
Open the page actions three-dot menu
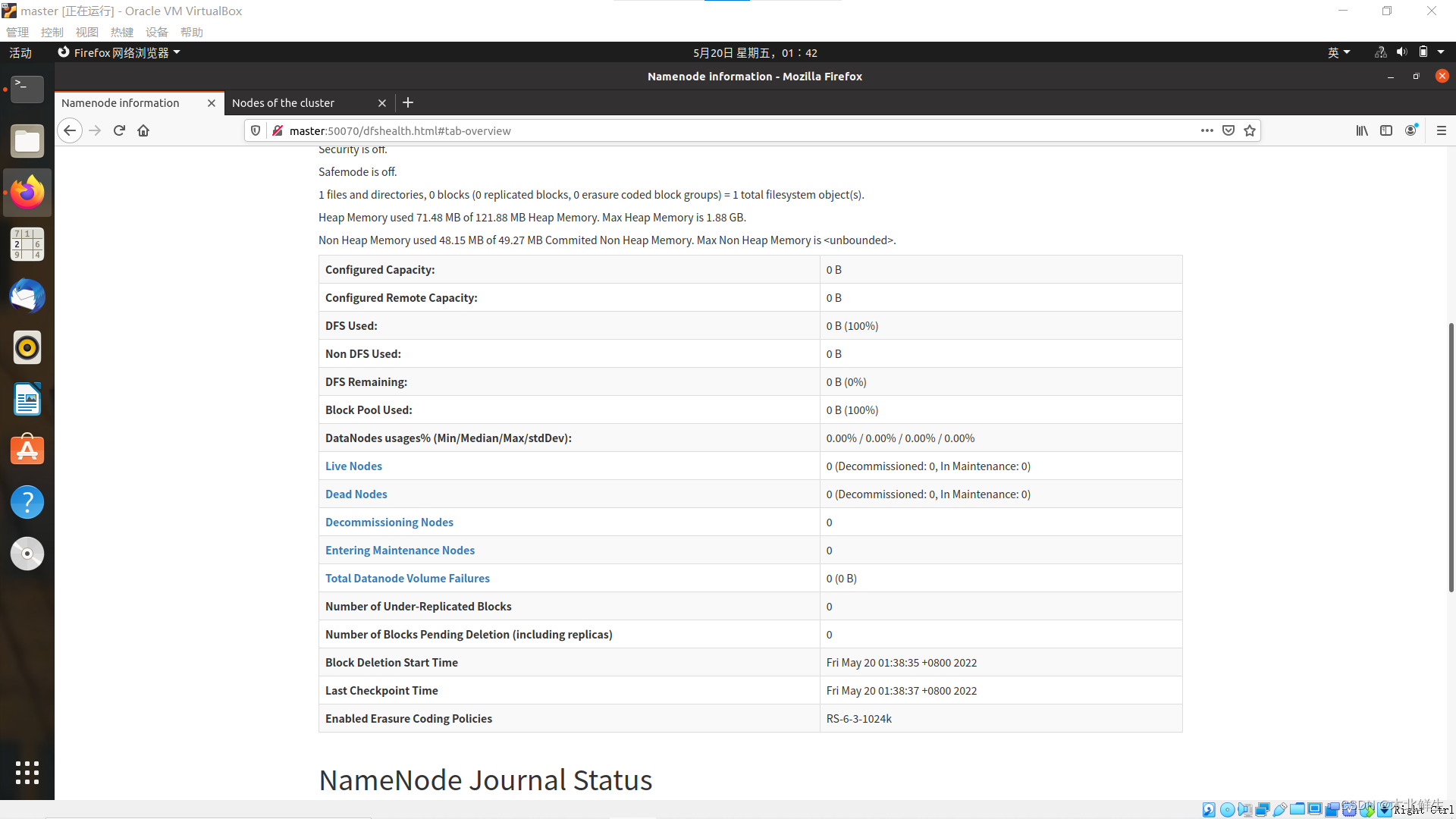[x=1207, y=130]
